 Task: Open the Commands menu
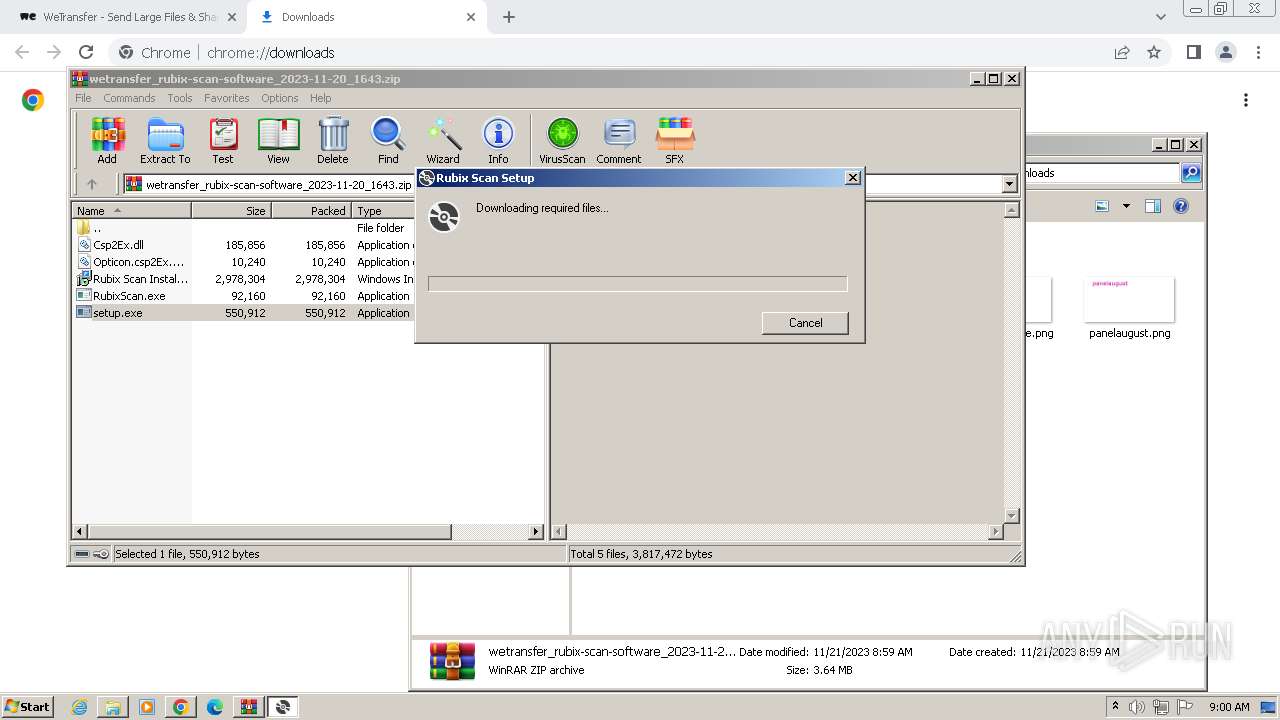click(x=129, y=98)
